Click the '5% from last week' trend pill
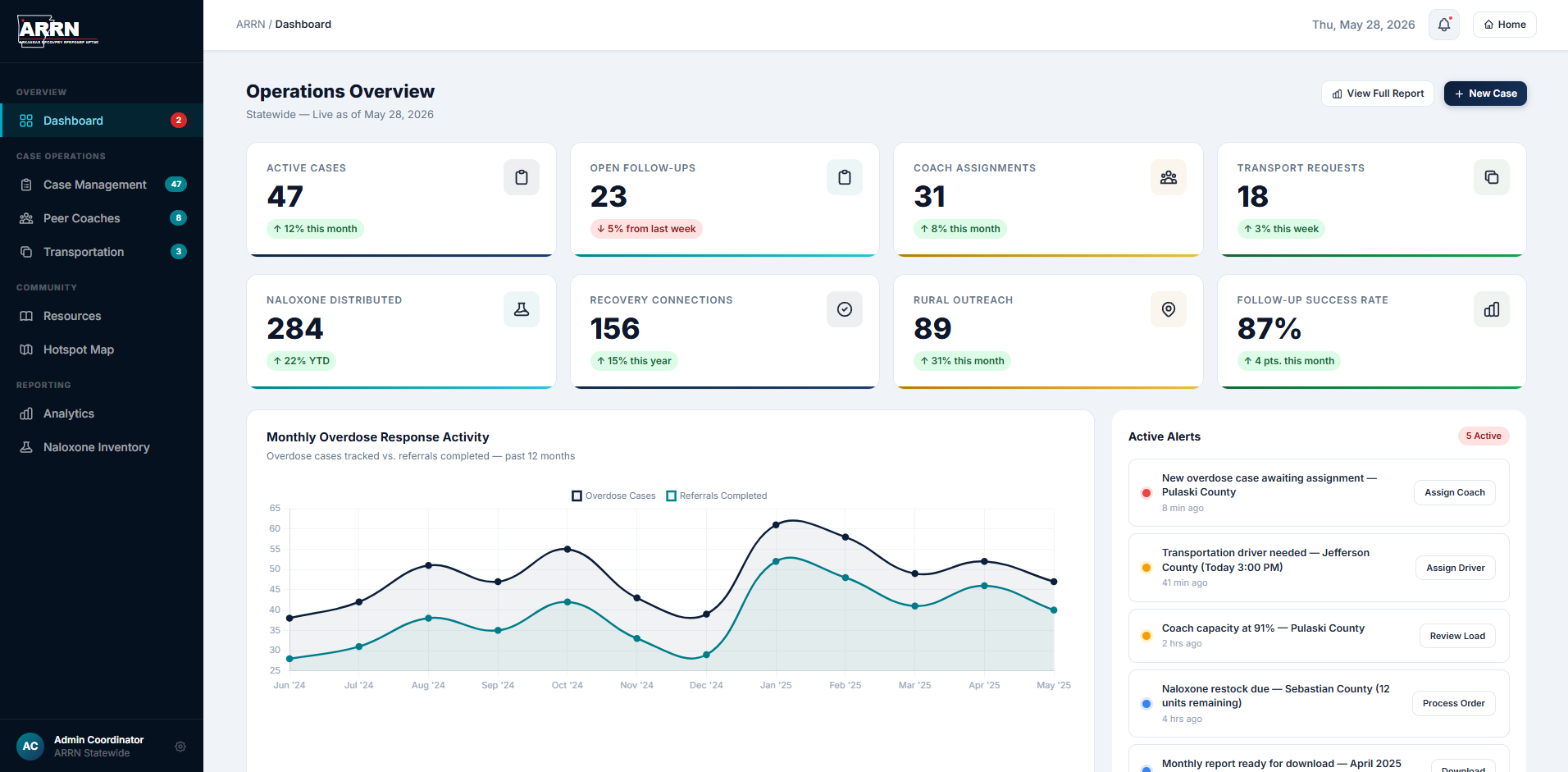The width and height of the screenshot is (1568, 772). 646,229
